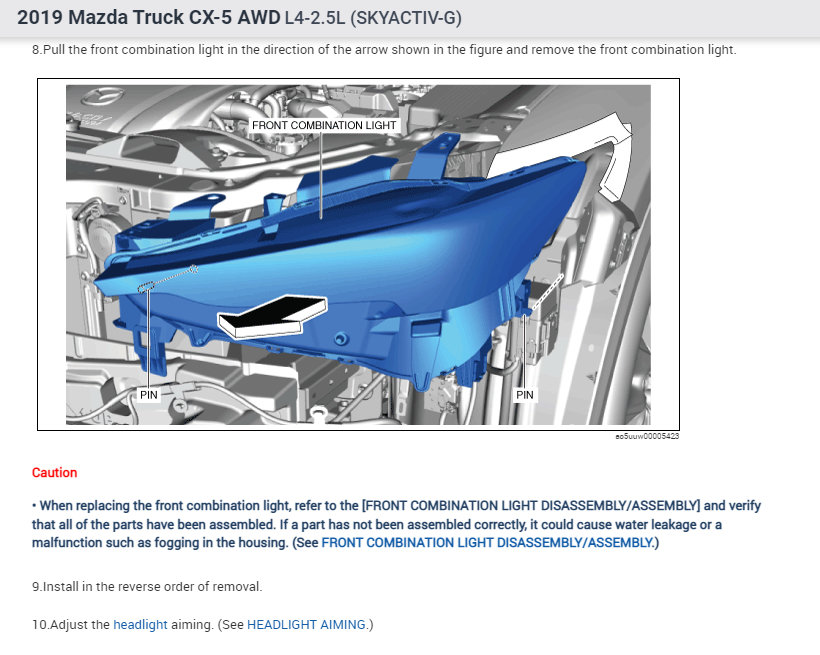Click step 8 'Pull the front combination light' text
820x655 pixels.
(384, 50)
